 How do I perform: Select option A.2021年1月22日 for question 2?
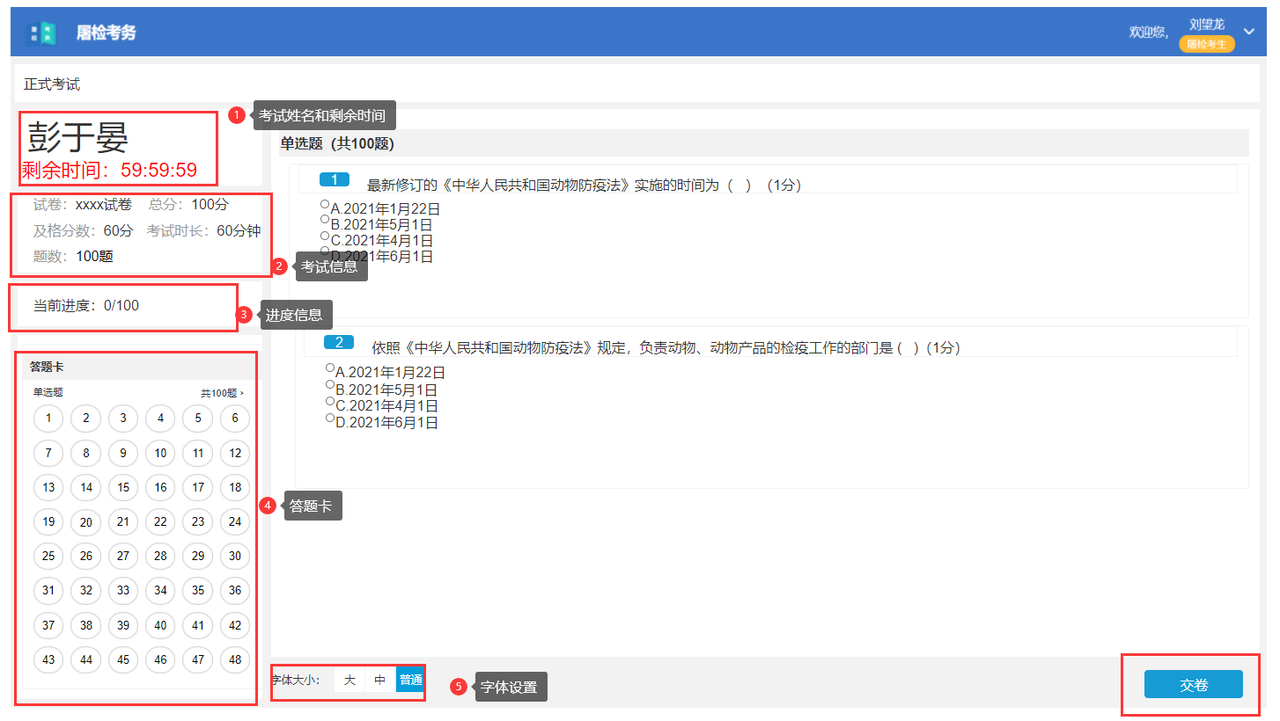(330, 368)
